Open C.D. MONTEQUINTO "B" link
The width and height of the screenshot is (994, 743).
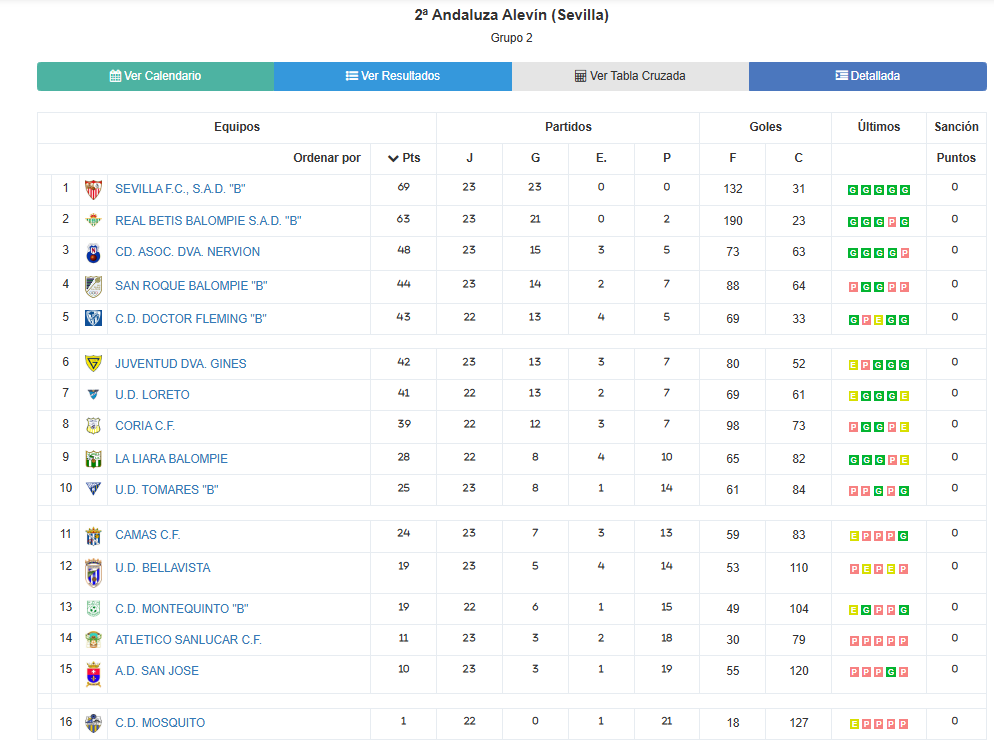(182, 609)
